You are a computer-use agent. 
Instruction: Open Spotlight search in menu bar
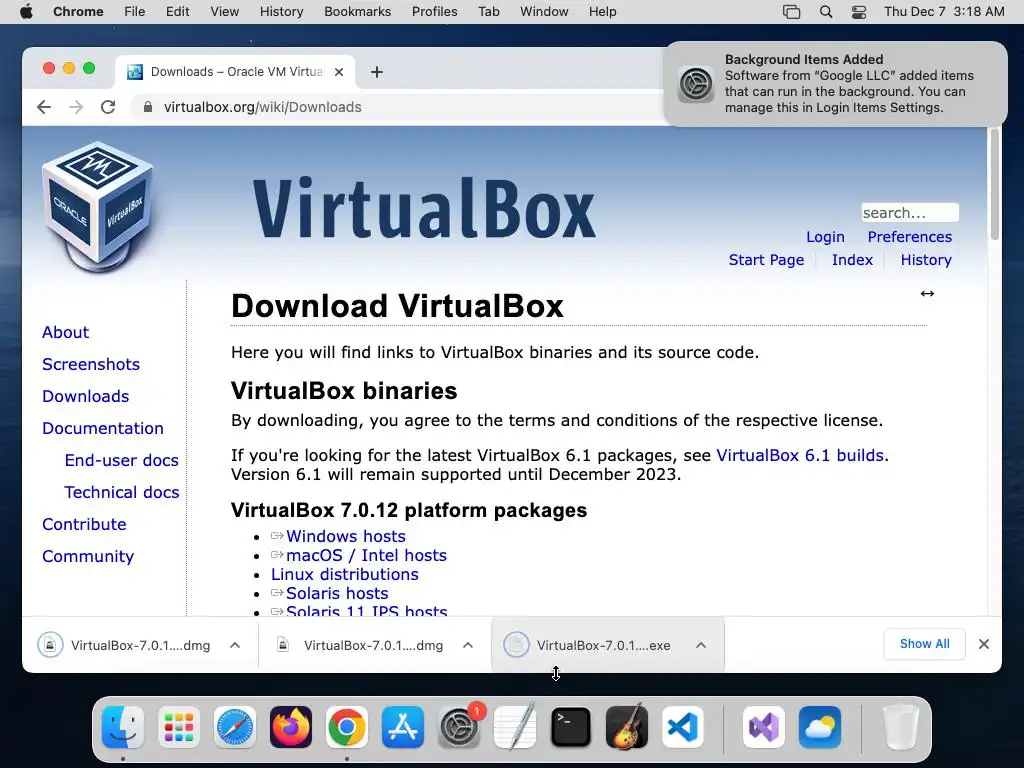[825, 12]
